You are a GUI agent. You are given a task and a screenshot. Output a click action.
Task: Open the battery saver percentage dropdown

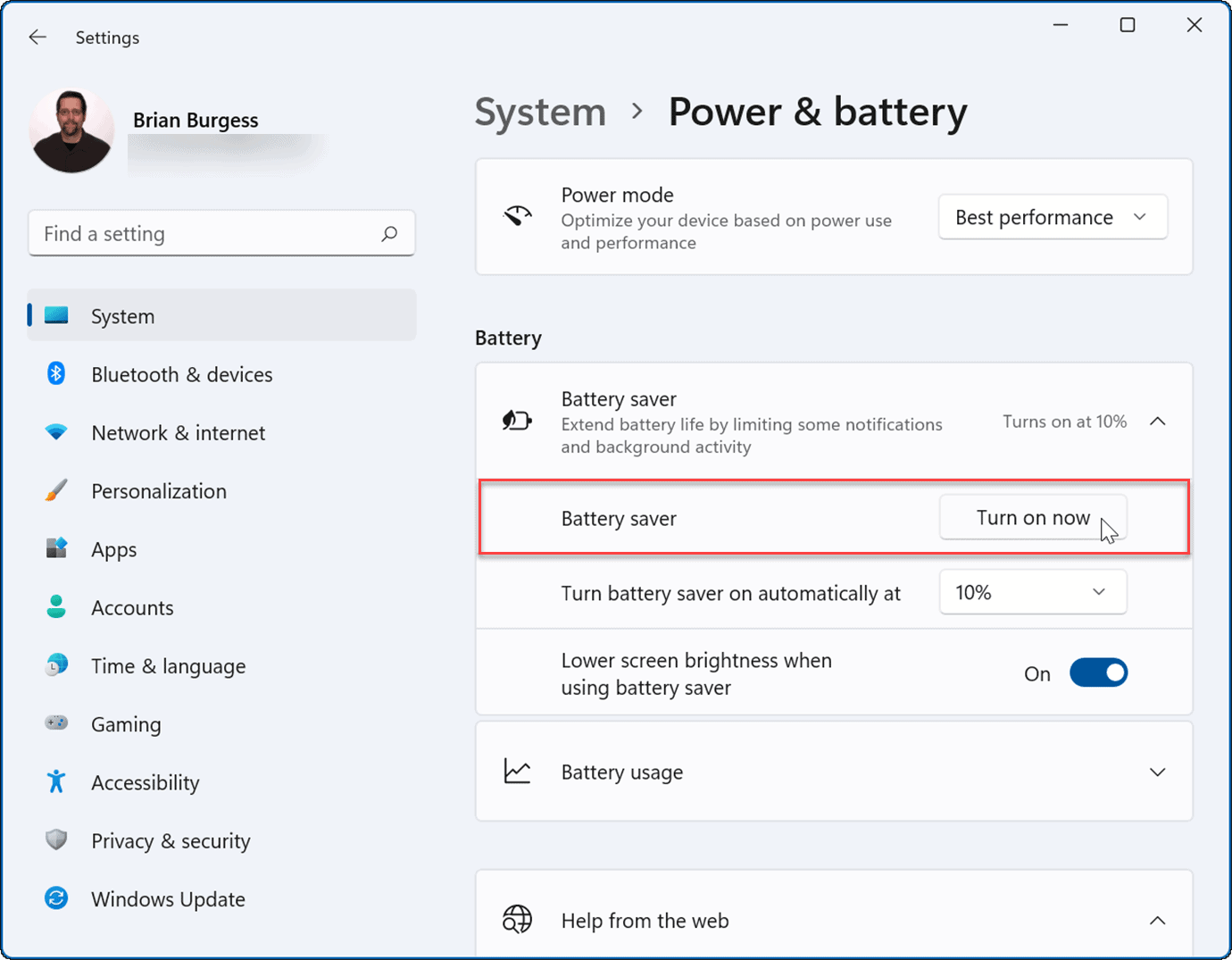coord(1033,591)
